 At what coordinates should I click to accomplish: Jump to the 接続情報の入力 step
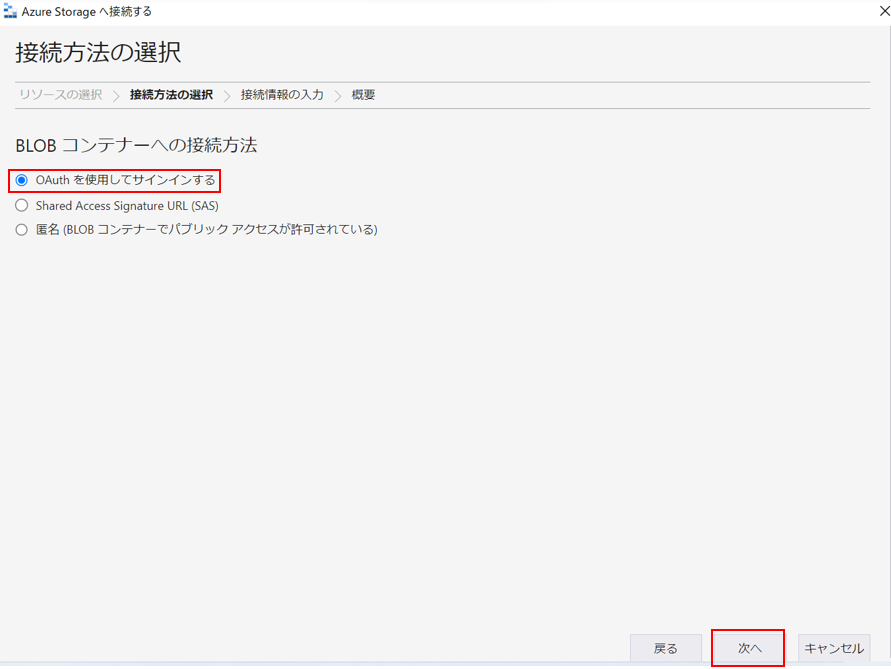pos(282,95)
